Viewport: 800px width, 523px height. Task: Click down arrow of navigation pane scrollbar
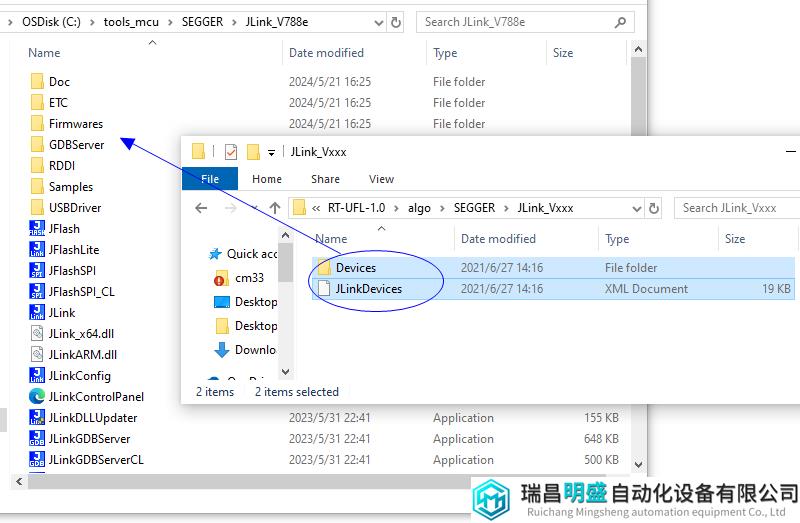[285, 371]
